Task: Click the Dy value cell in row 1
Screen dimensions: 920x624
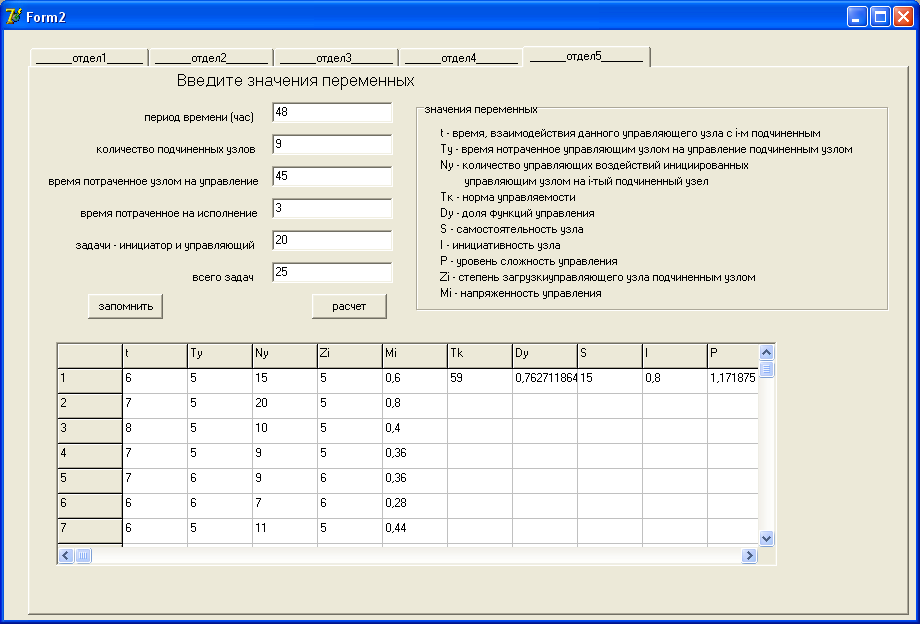Action: coord(544,380)
